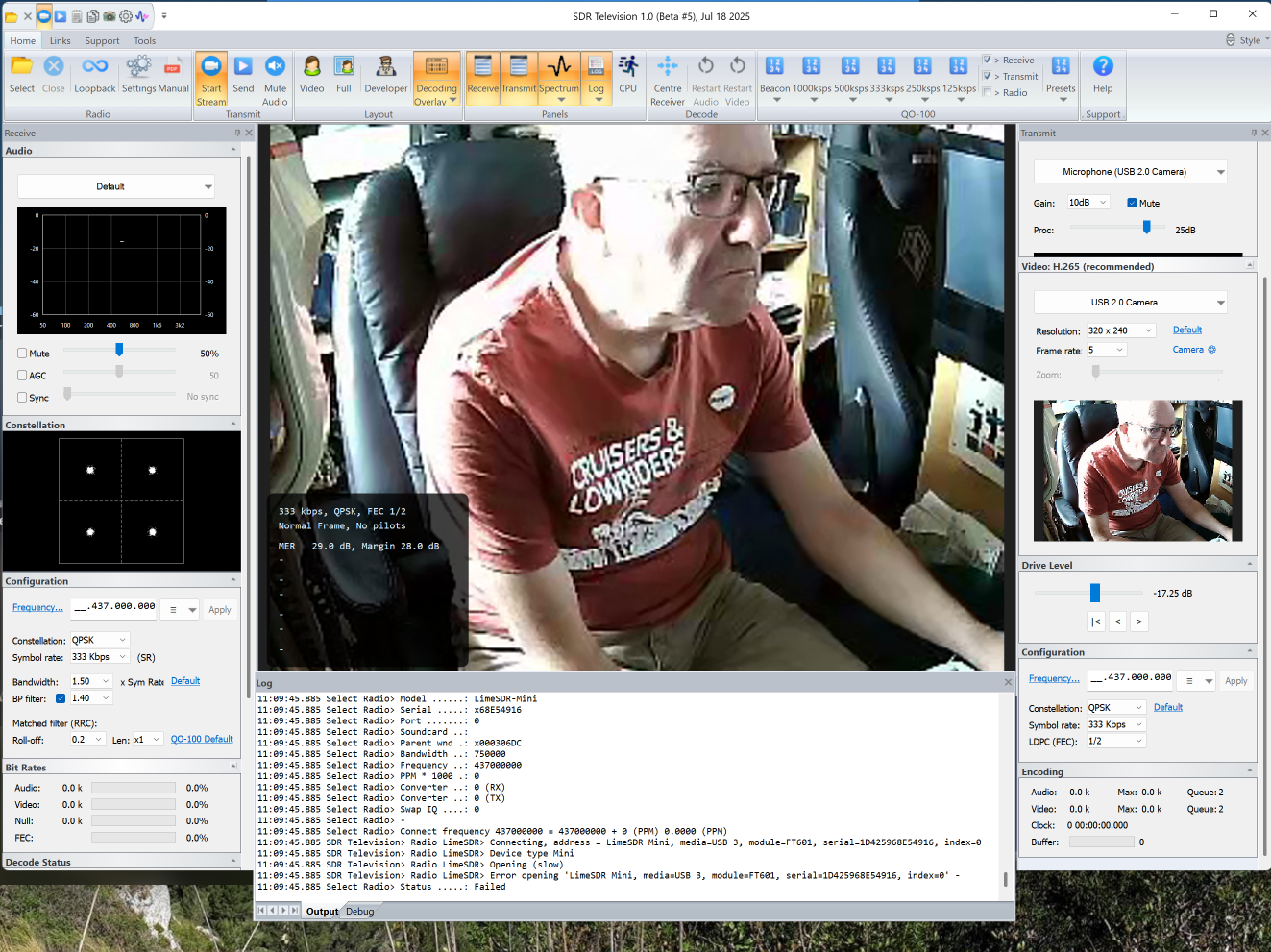Click Mute Audio in the Transmit group
Image resolution: width=1271 pixels, height=952 pixels.
275,79
